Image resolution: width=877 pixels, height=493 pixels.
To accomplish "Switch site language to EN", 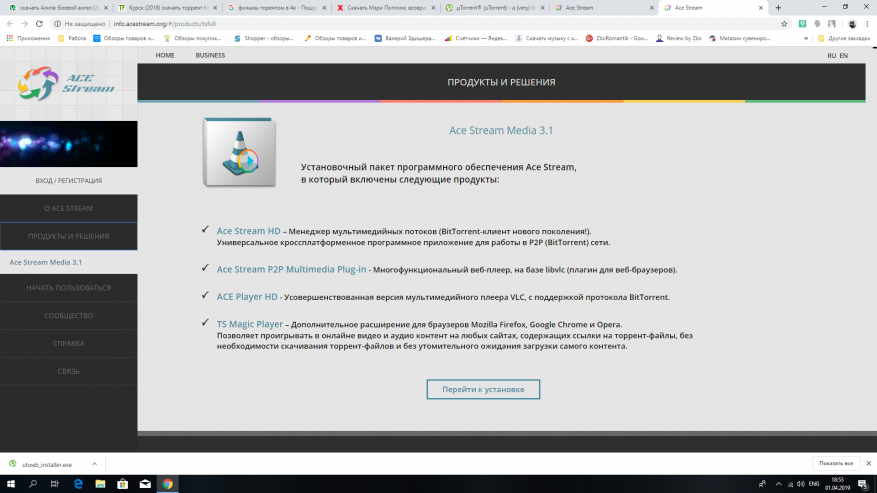I will (843, 55).
